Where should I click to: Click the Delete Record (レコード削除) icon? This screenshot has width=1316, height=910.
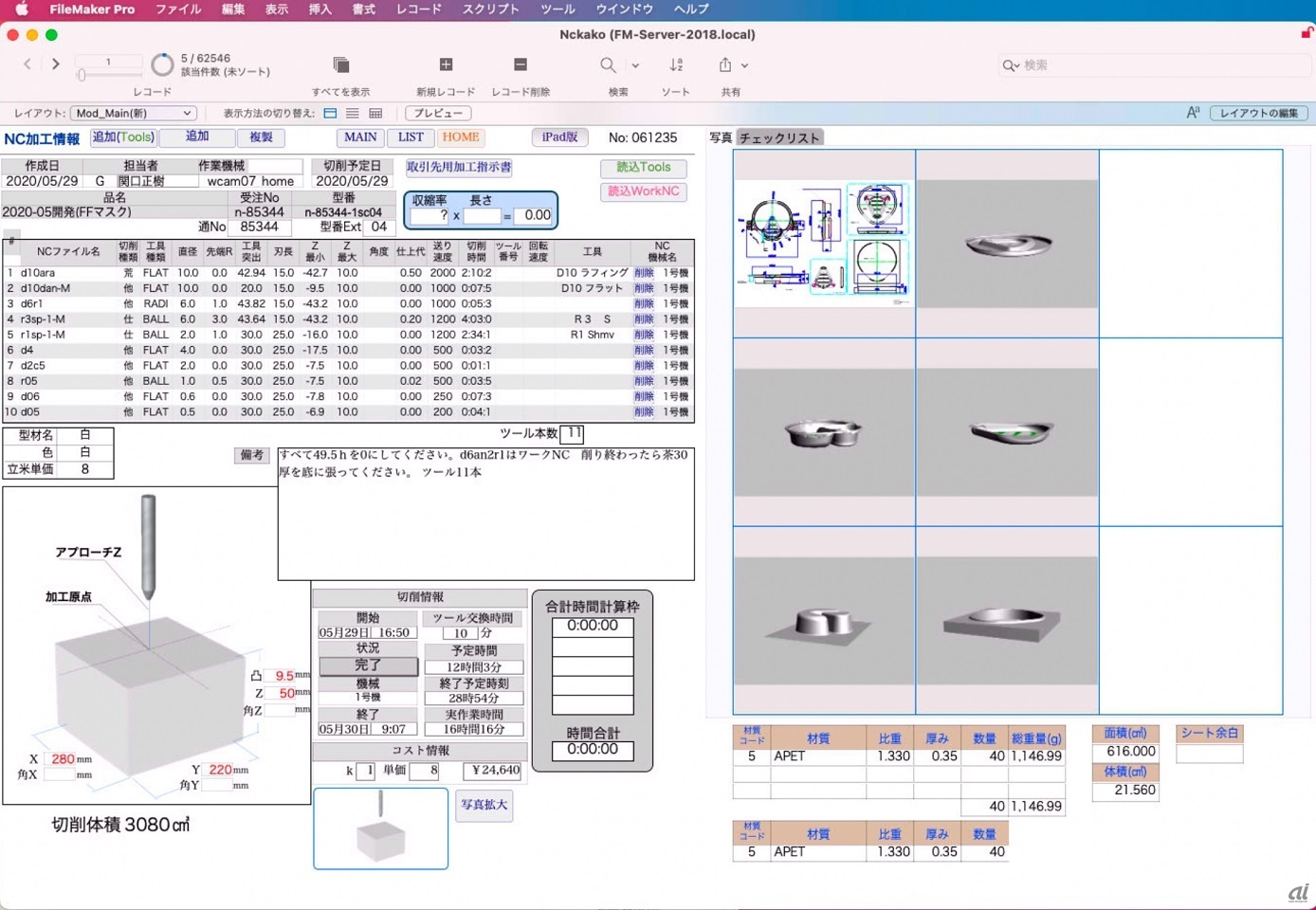point(520,65)
